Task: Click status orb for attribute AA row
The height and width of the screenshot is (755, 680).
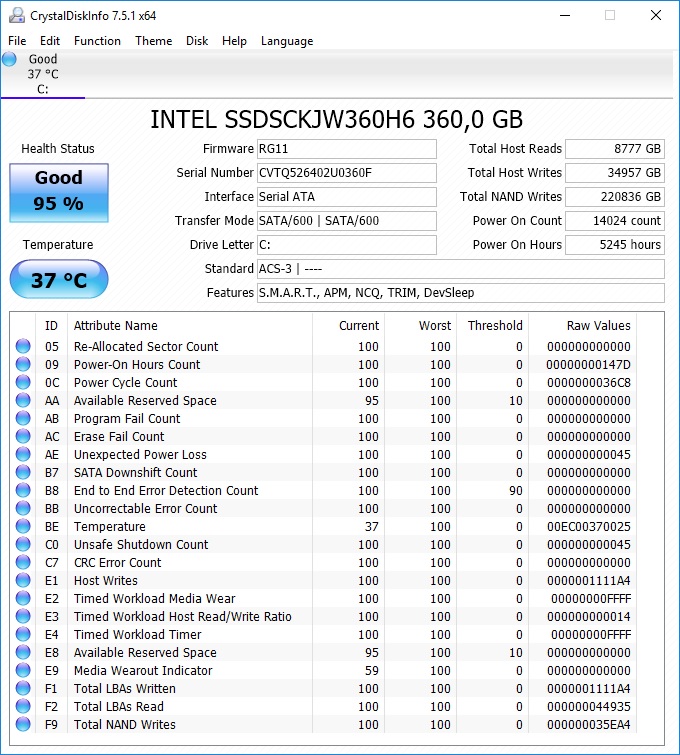Action: coord(23,400)
